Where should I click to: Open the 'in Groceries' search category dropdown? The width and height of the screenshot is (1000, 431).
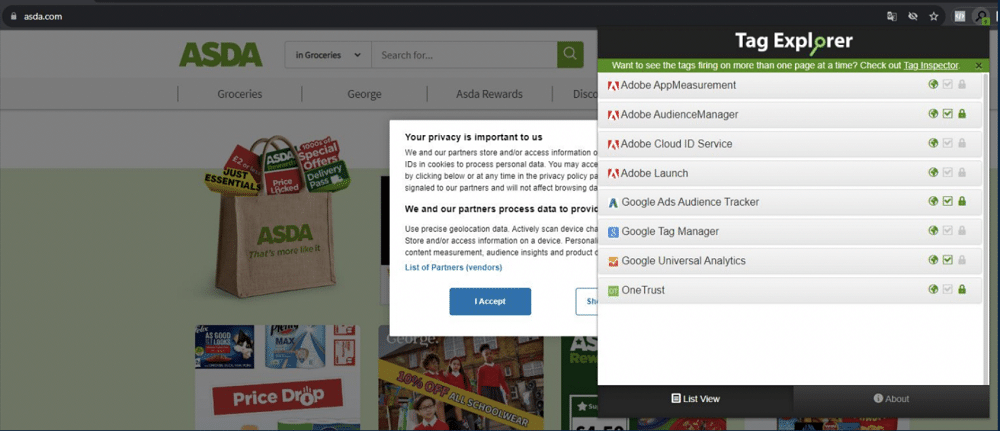tap(328, 55)
